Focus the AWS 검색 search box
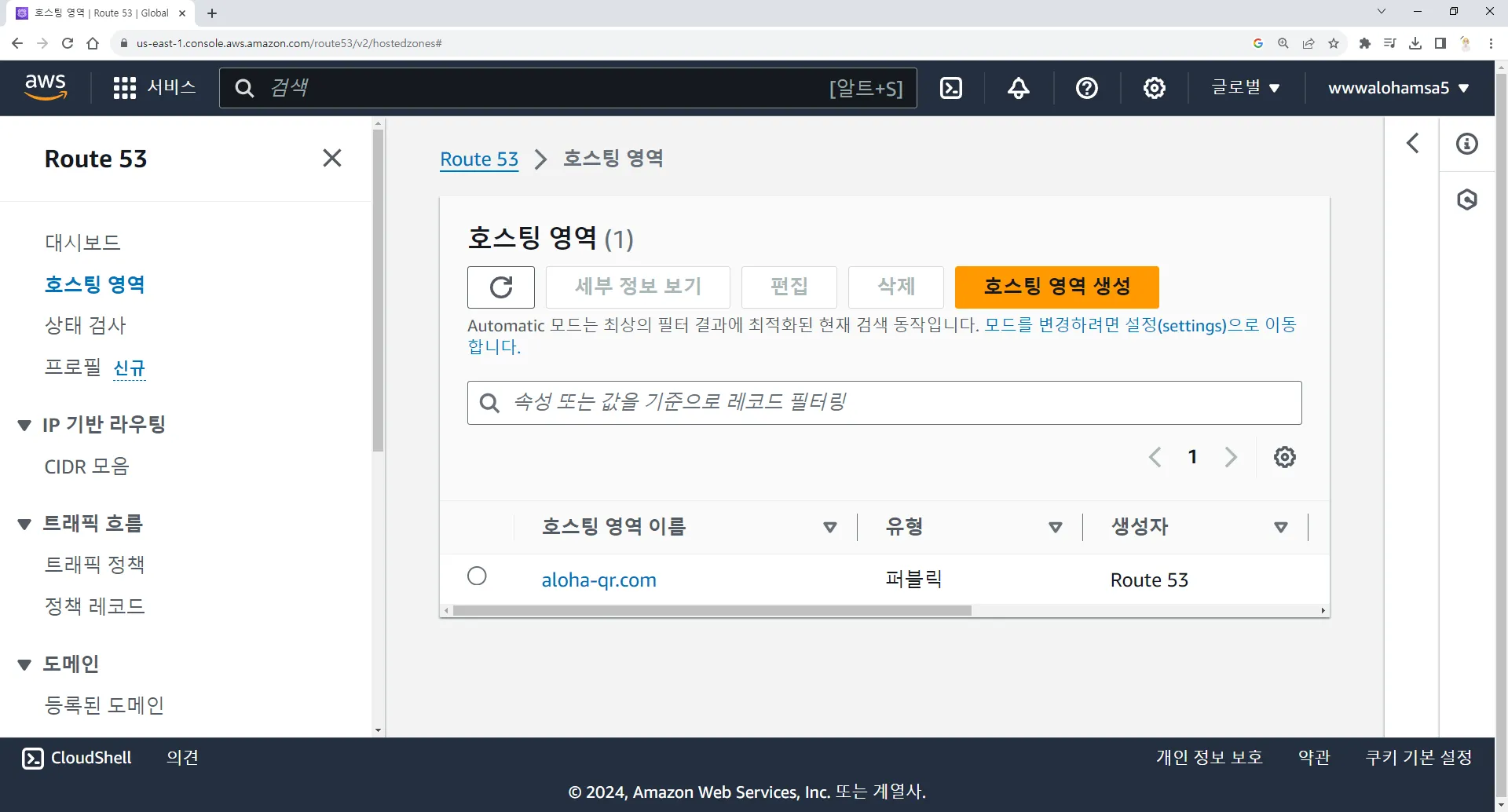Screen dimensions: 1508x812 point(568,88)
